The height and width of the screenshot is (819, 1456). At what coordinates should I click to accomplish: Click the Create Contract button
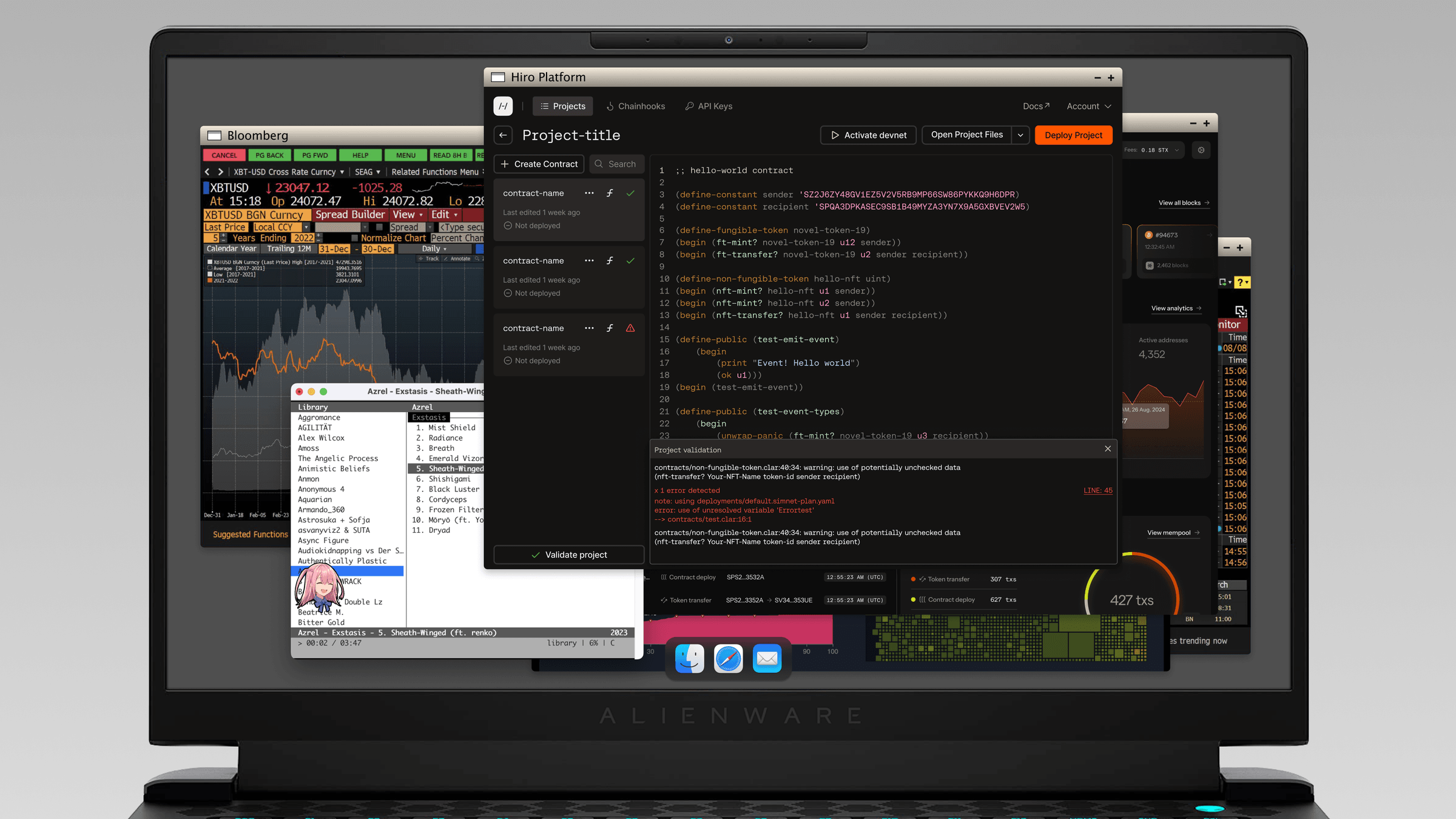pyautogui.click(x=539, y=164)
